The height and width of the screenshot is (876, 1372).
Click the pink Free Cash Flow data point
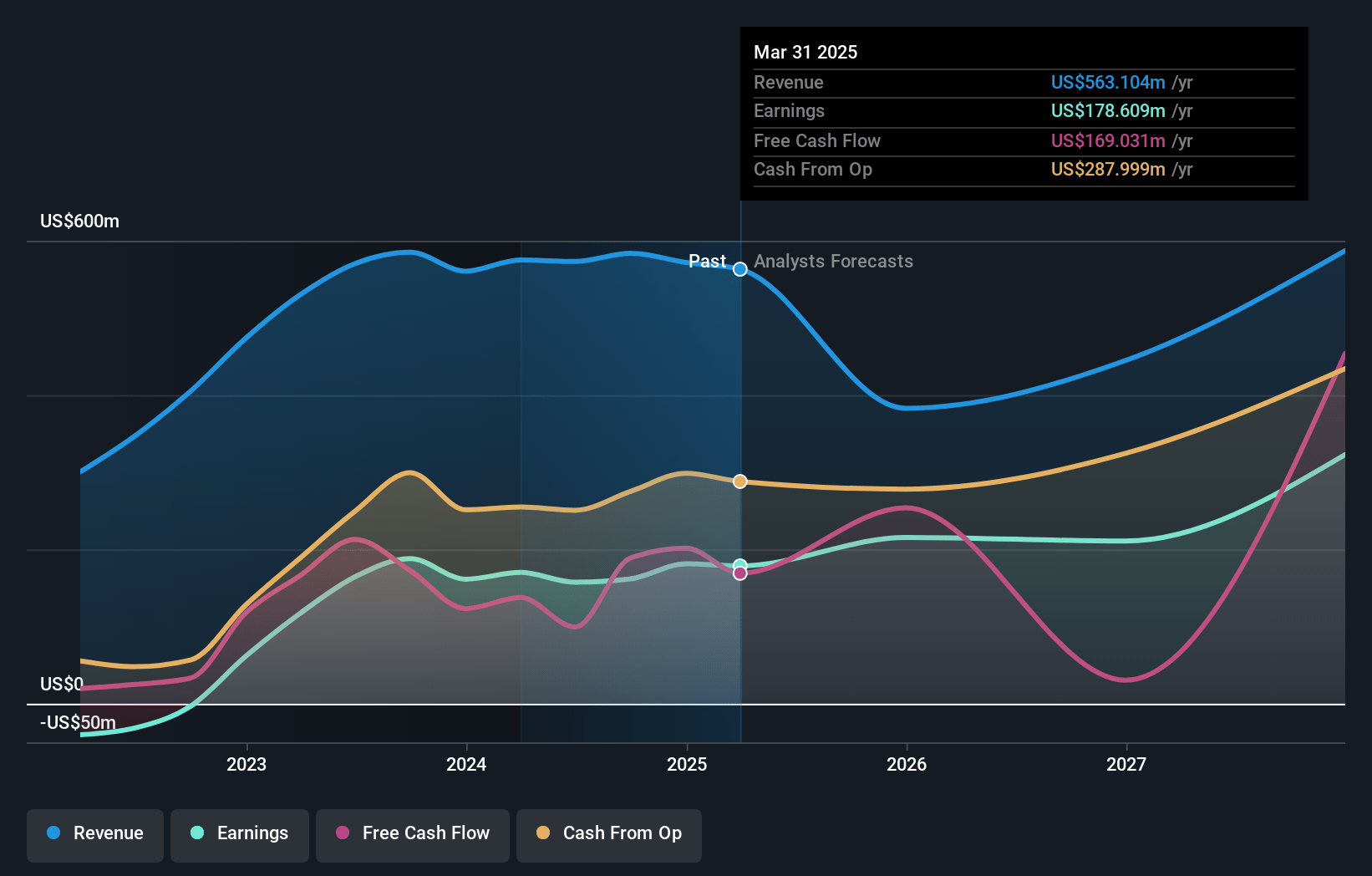(x=740, y=573)
